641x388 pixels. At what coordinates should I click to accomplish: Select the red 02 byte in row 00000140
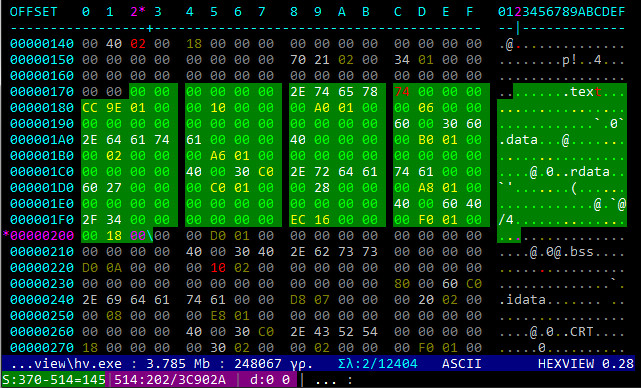point(138,44)
